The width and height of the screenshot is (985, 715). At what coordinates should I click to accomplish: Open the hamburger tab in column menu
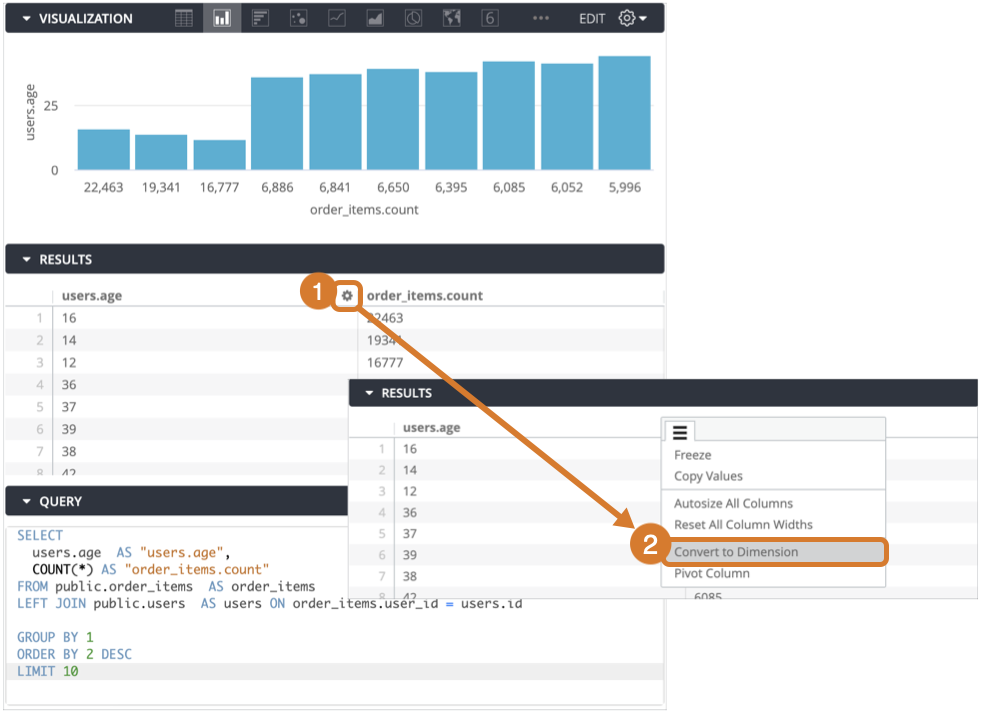click(679, 432)
